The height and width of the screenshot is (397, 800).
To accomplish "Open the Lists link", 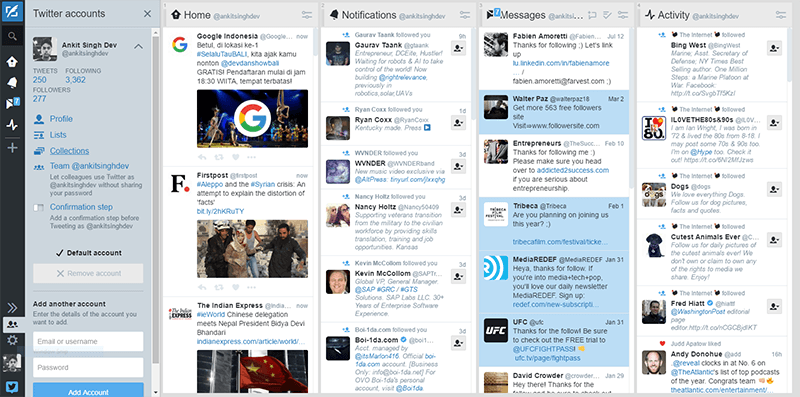I will pyautogui.click(x=58, y=135).
